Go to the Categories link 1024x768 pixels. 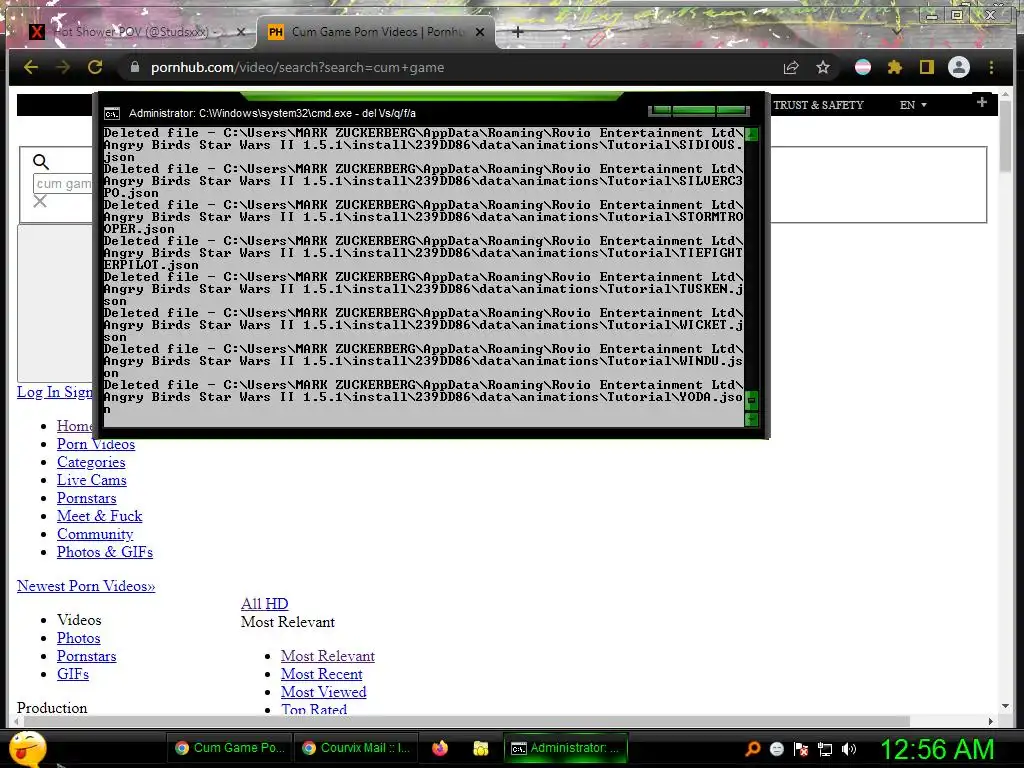click(91, 462)
